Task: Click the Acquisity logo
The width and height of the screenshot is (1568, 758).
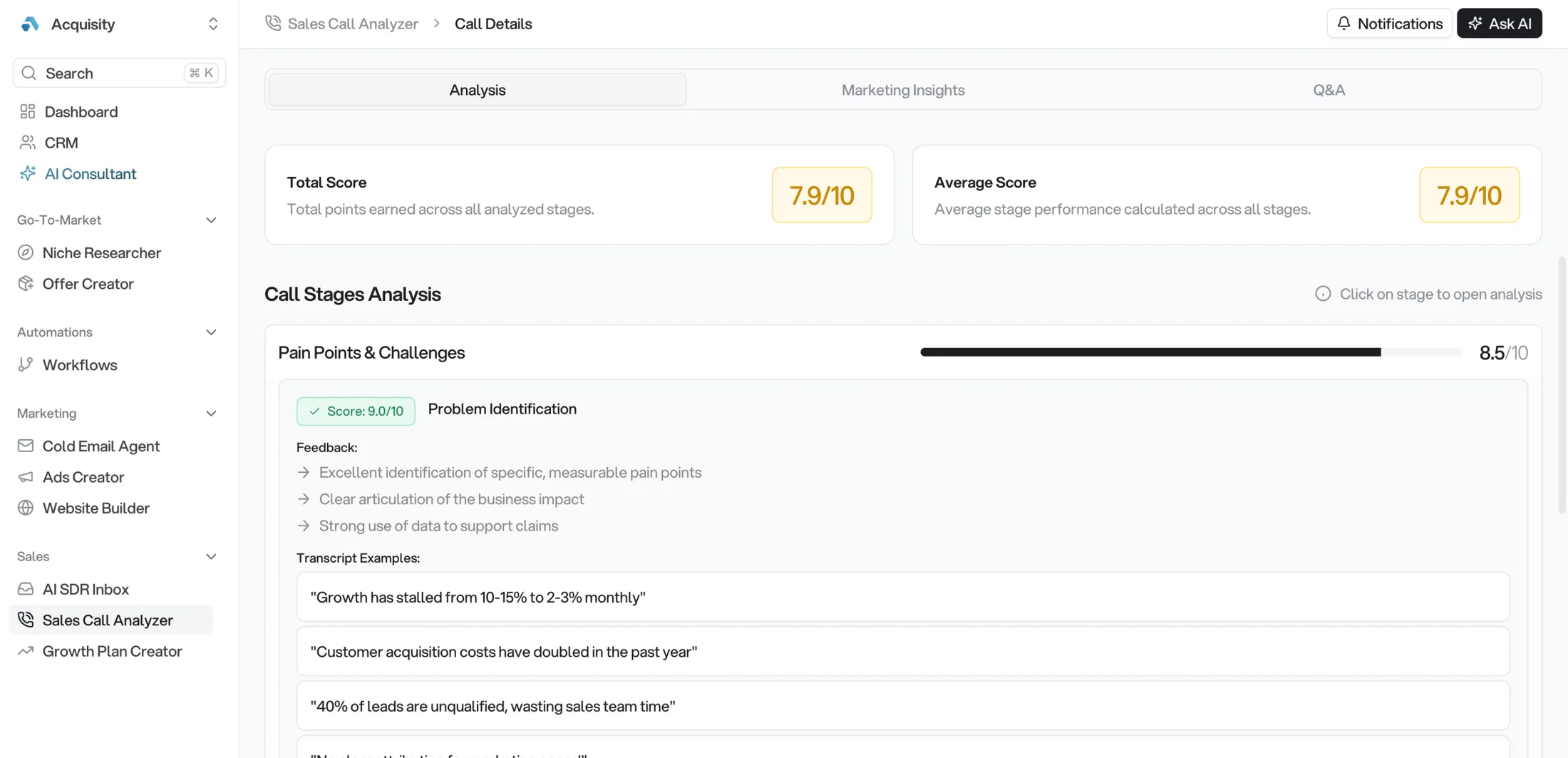Action: [29, 23]
